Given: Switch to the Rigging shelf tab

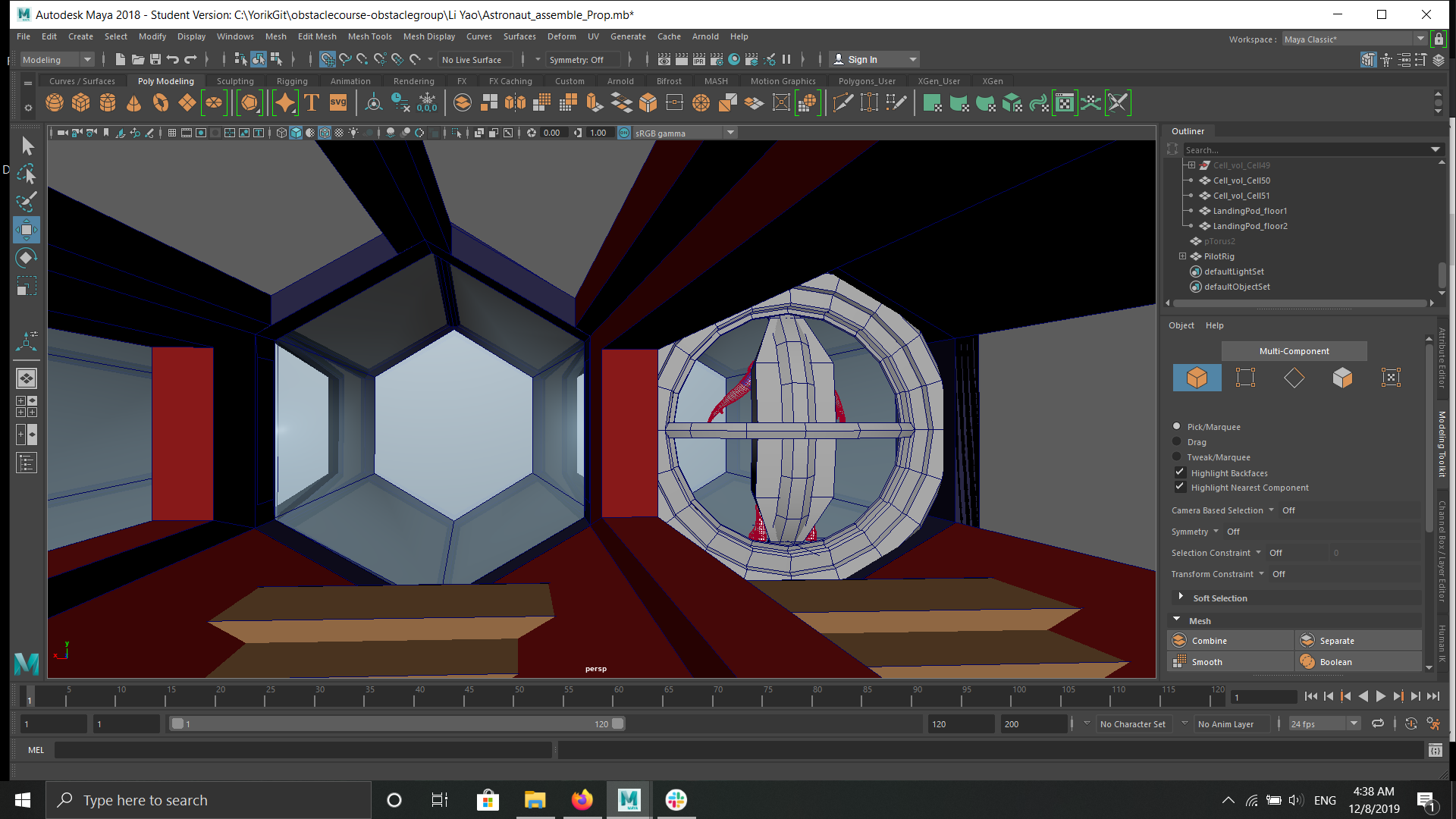Looking at the screenshot, I should click(292, 81).
